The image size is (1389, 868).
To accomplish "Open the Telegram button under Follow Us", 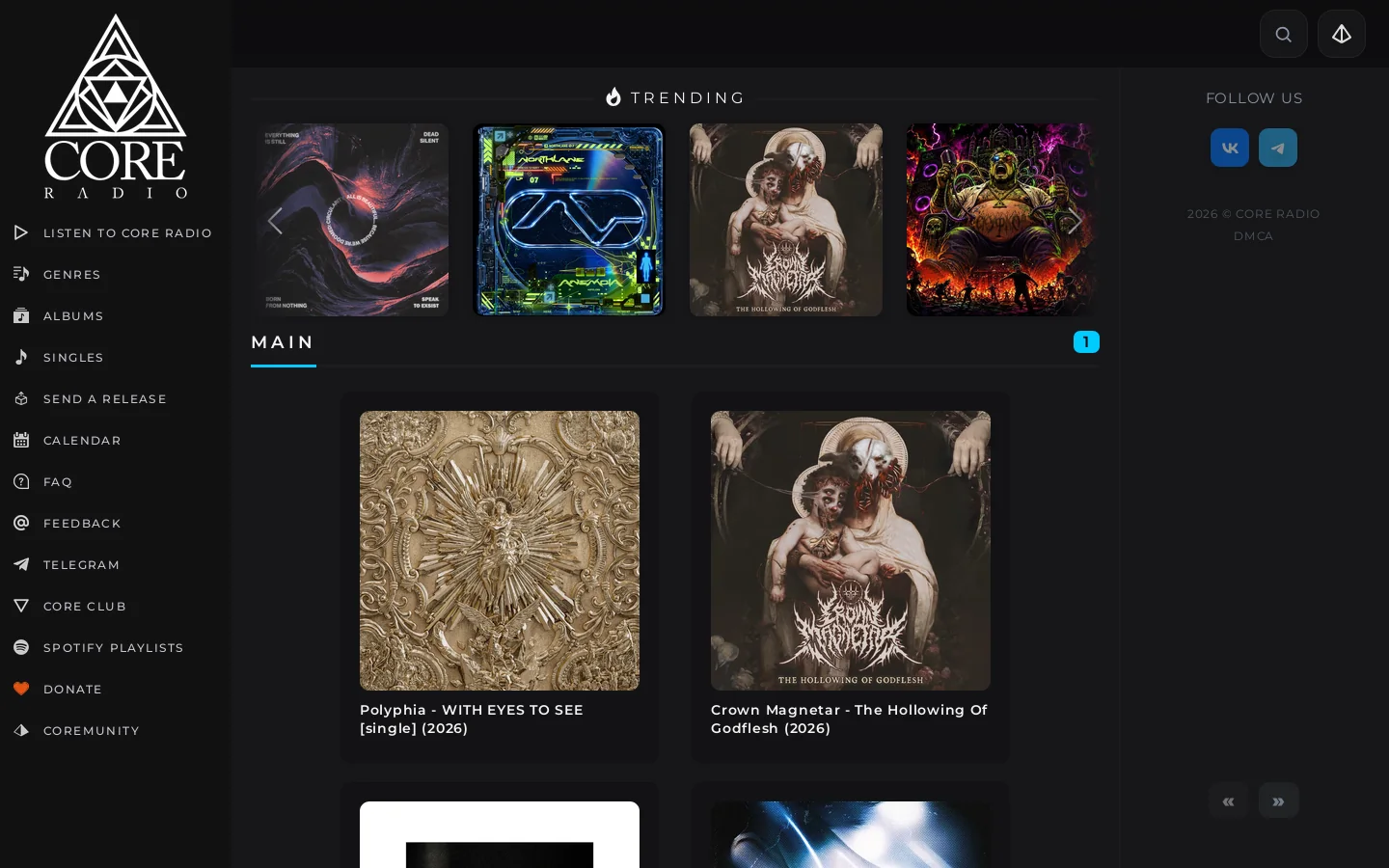I will (x=1278, y=148).
